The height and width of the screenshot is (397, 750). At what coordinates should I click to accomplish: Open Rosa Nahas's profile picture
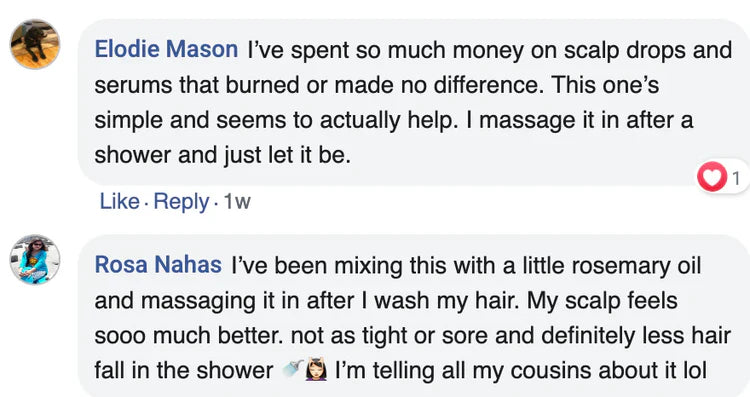click(x=35, y=260)
